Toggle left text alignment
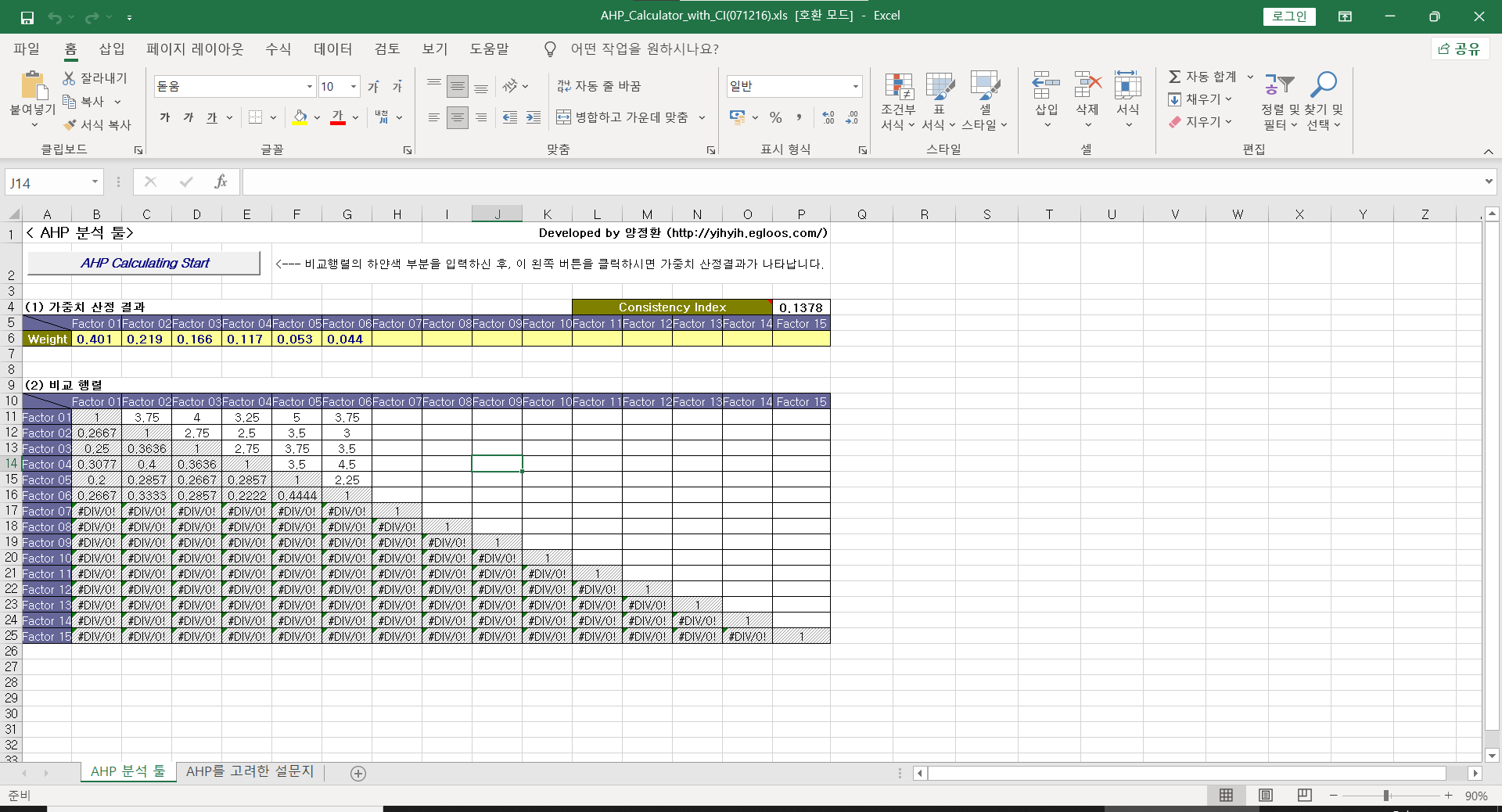1502x812 pixels. coord(434,117)
